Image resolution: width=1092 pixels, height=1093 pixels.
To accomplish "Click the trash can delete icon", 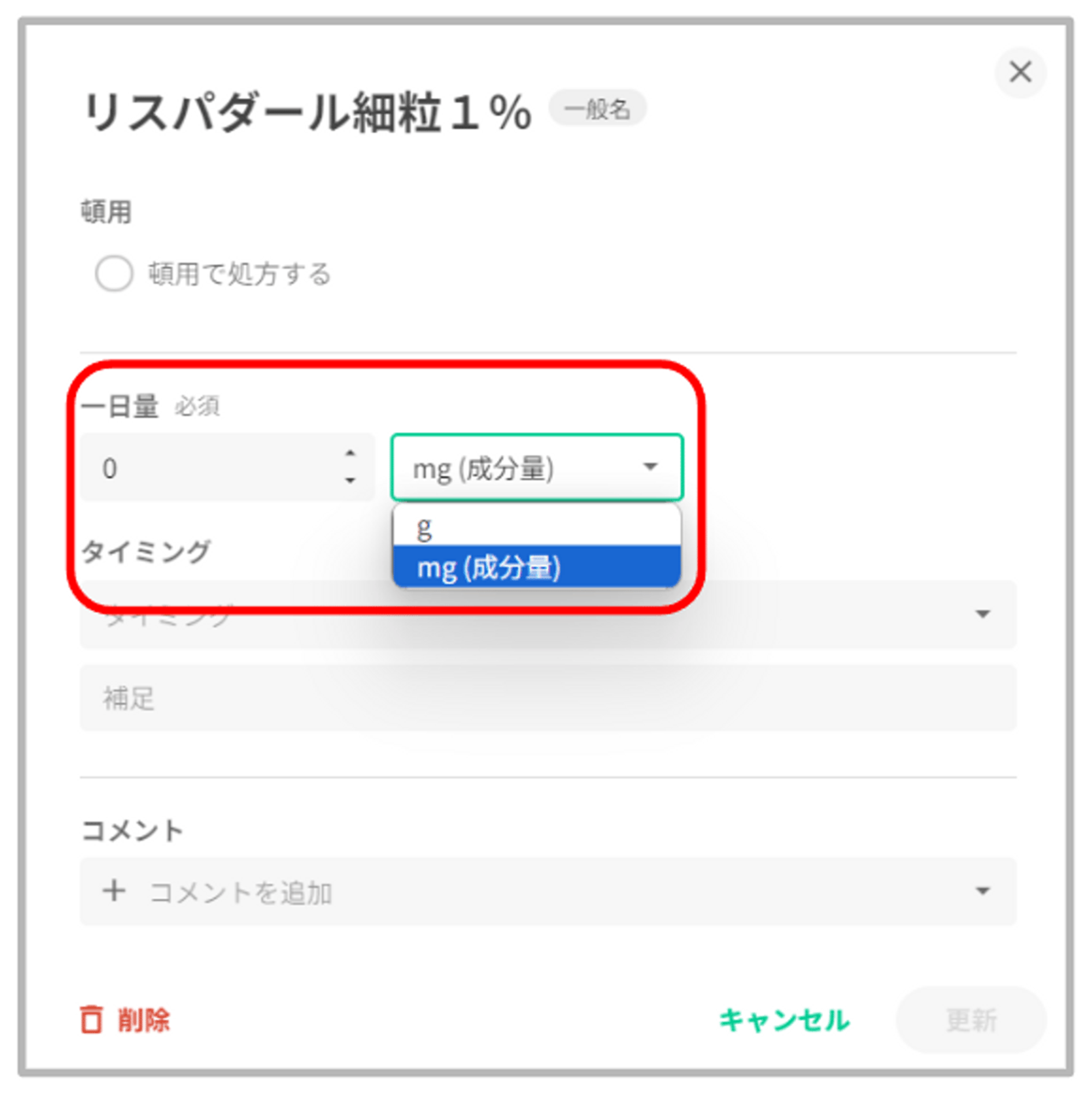I will tap(91, 1019).
